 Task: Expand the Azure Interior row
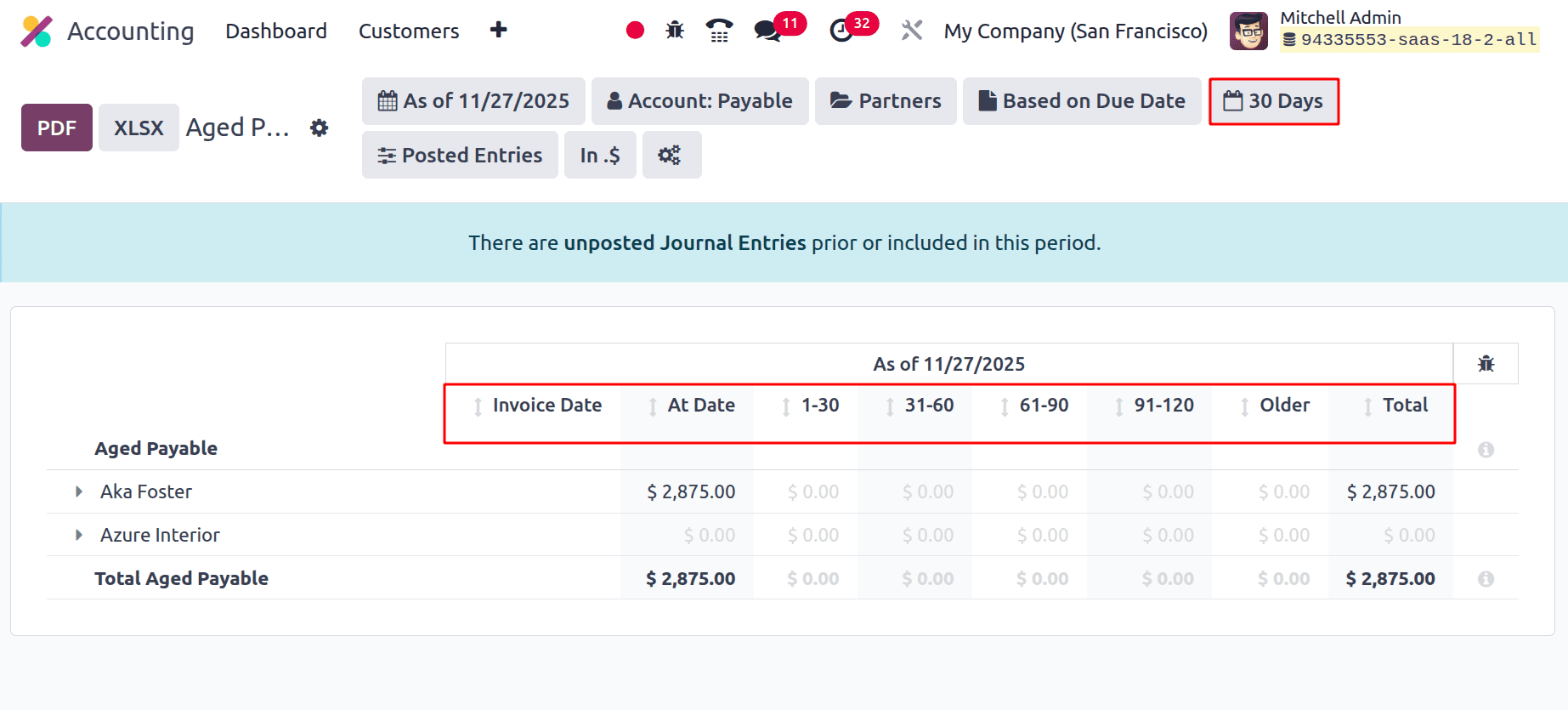click(x=79, y=535)
